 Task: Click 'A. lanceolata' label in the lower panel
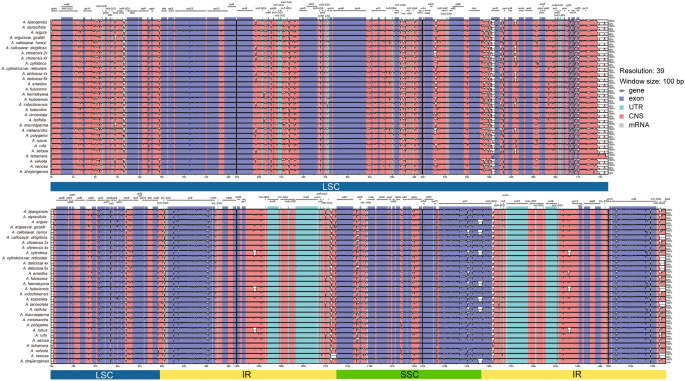coord(36,304)
